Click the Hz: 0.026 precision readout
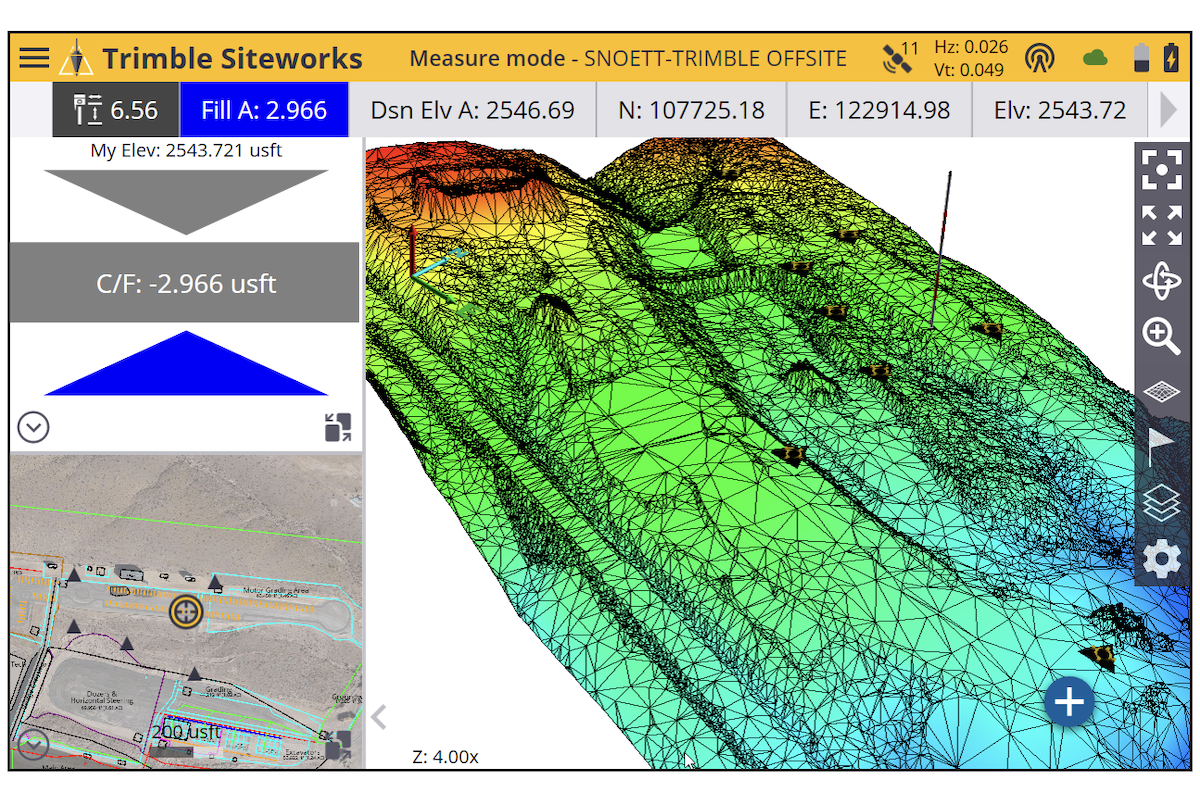Viewport: 1200px width, 800px height. pyautogui.click(x=971, y=47)
